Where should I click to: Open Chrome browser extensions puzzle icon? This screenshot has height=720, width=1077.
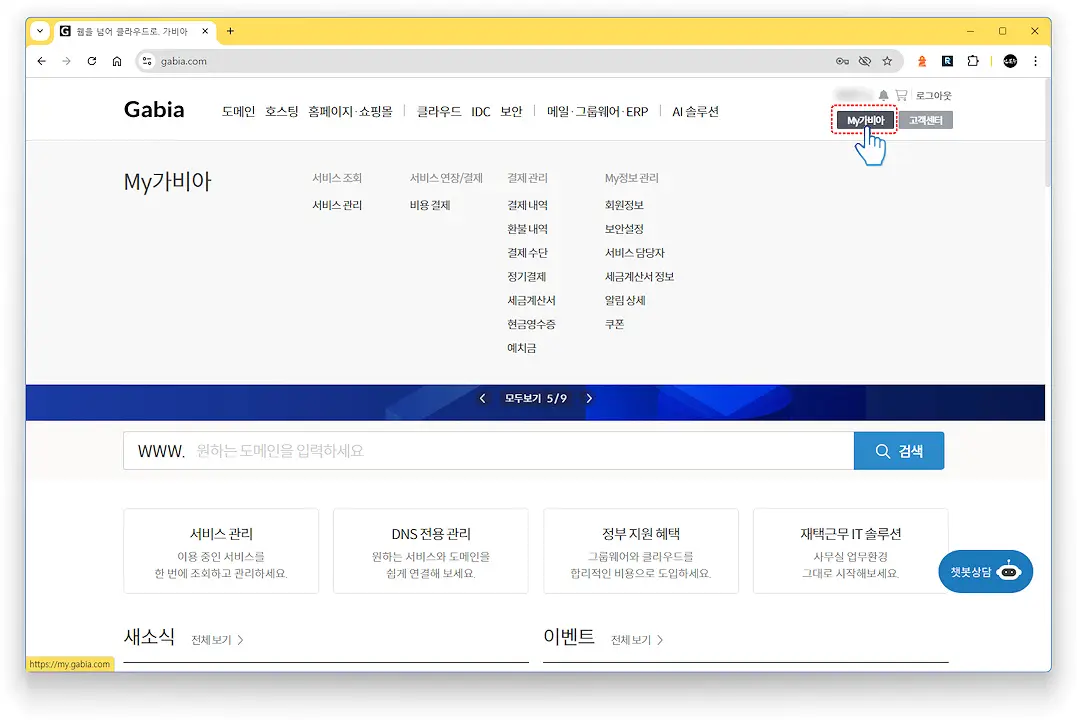coord(972,61)
